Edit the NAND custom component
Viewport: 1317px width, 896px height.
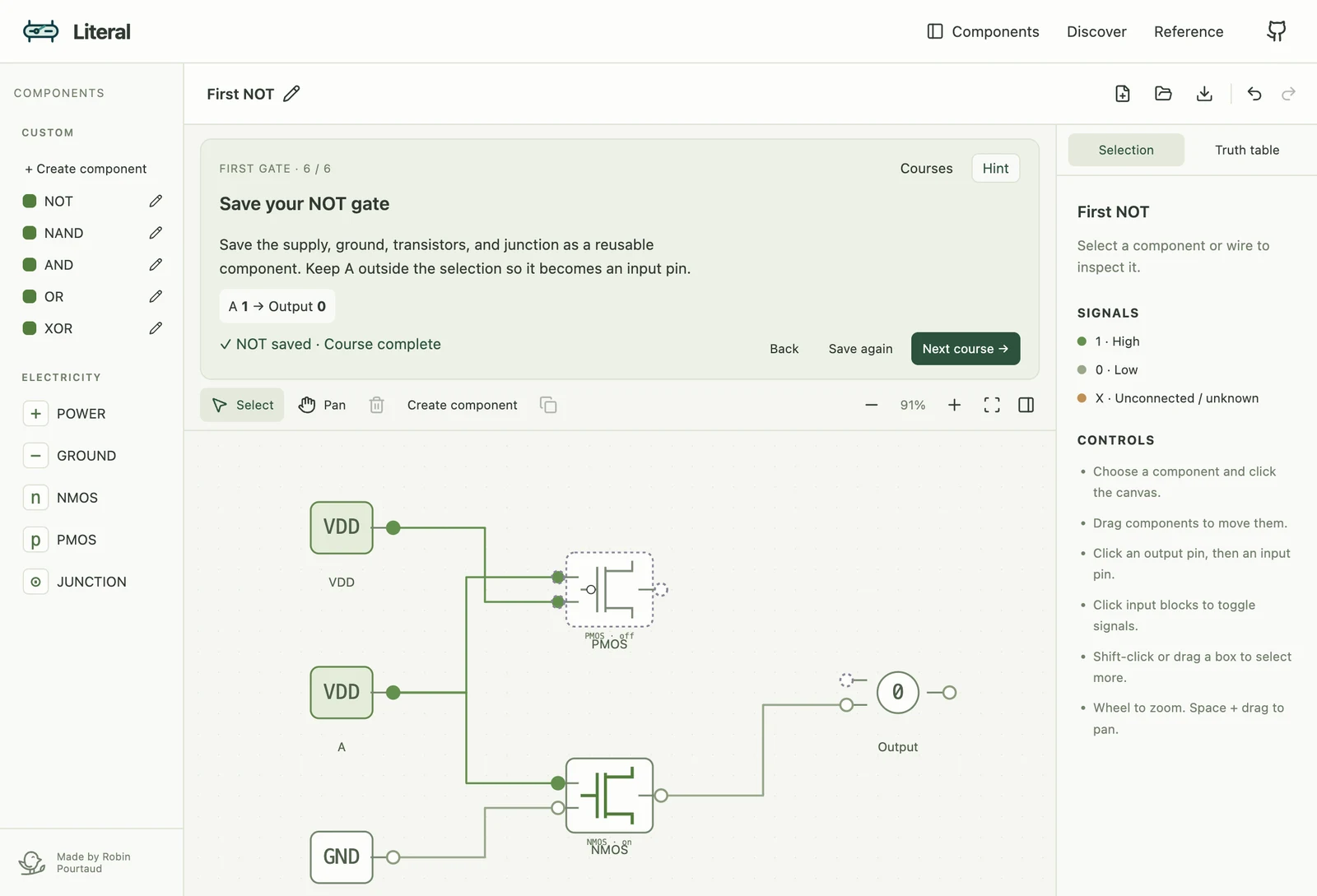[x=156, y=233]
